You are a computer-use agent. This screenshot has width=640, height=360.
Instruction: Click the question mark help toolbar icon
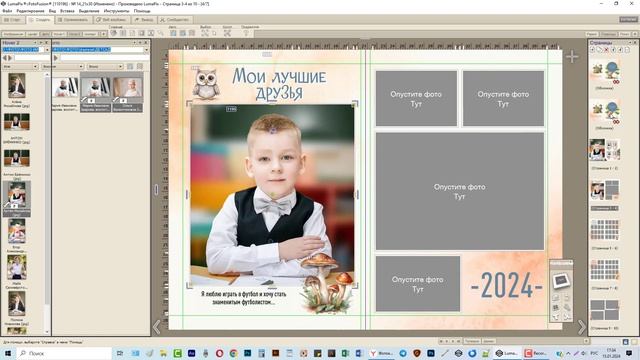(246, 33)
